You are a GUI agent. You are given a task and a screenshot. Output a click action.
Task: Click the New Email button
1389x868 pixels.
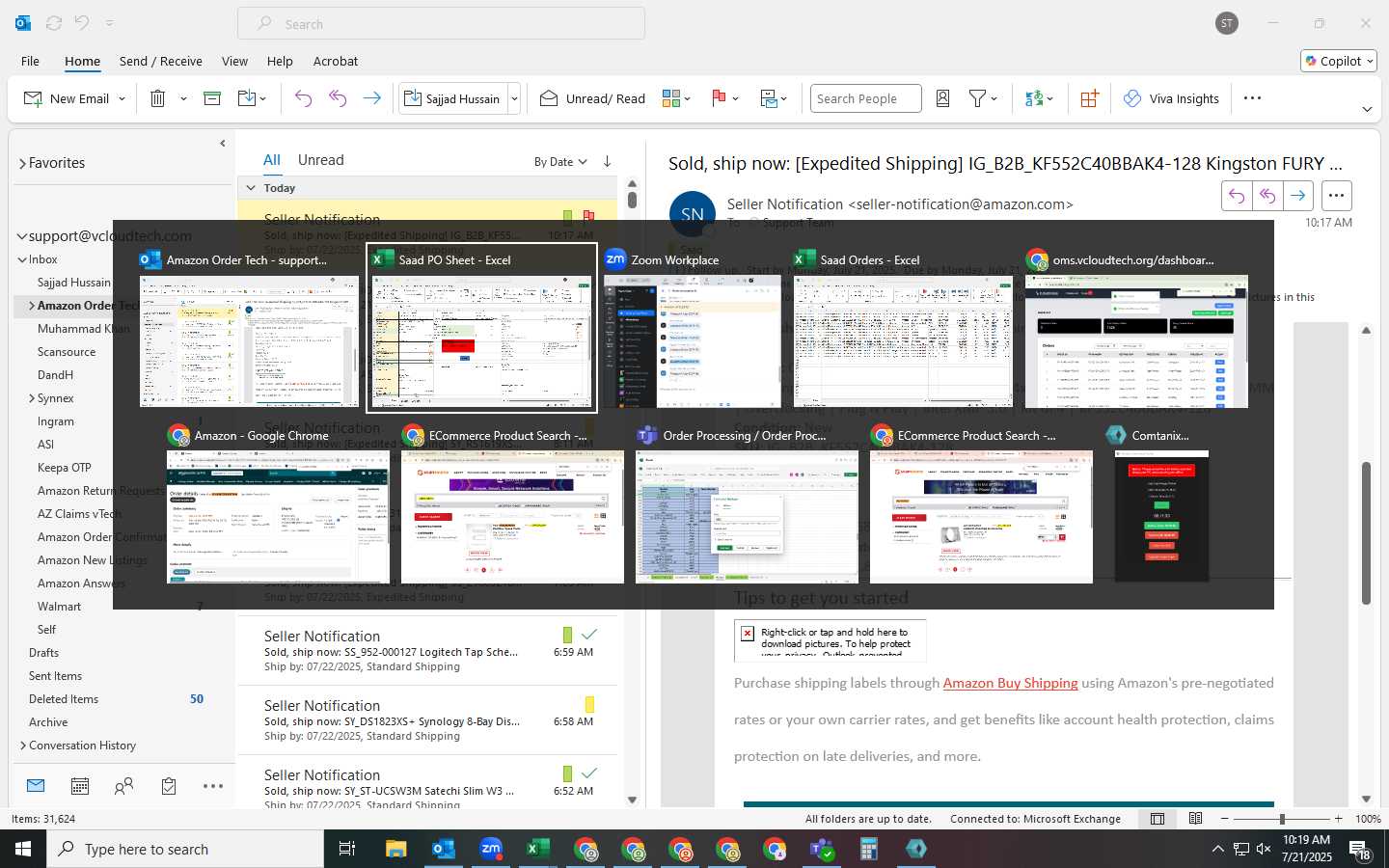click(x=67, y=98)
